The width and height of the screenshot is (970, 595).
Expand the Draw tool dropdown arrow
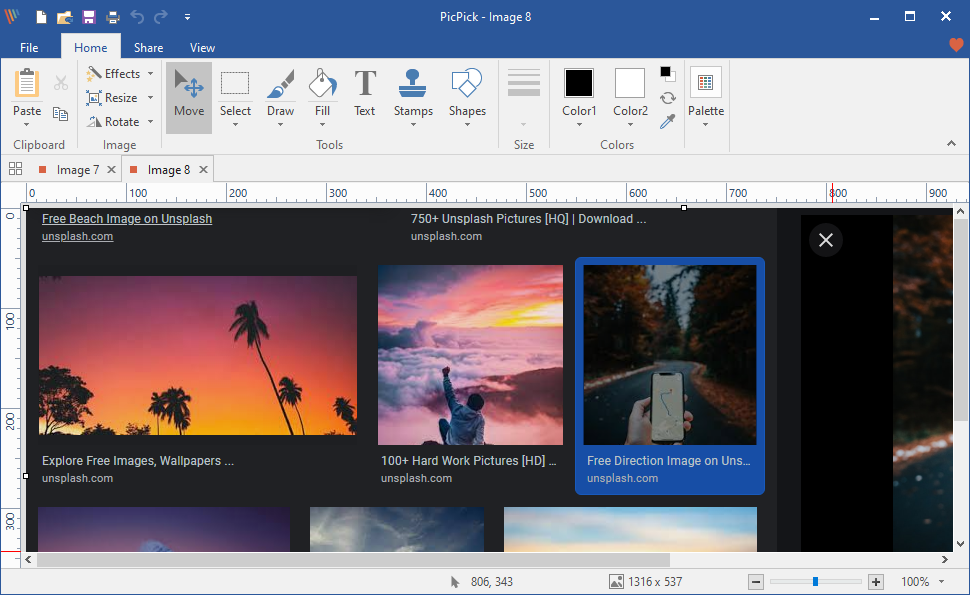click(x=280, y=125)
